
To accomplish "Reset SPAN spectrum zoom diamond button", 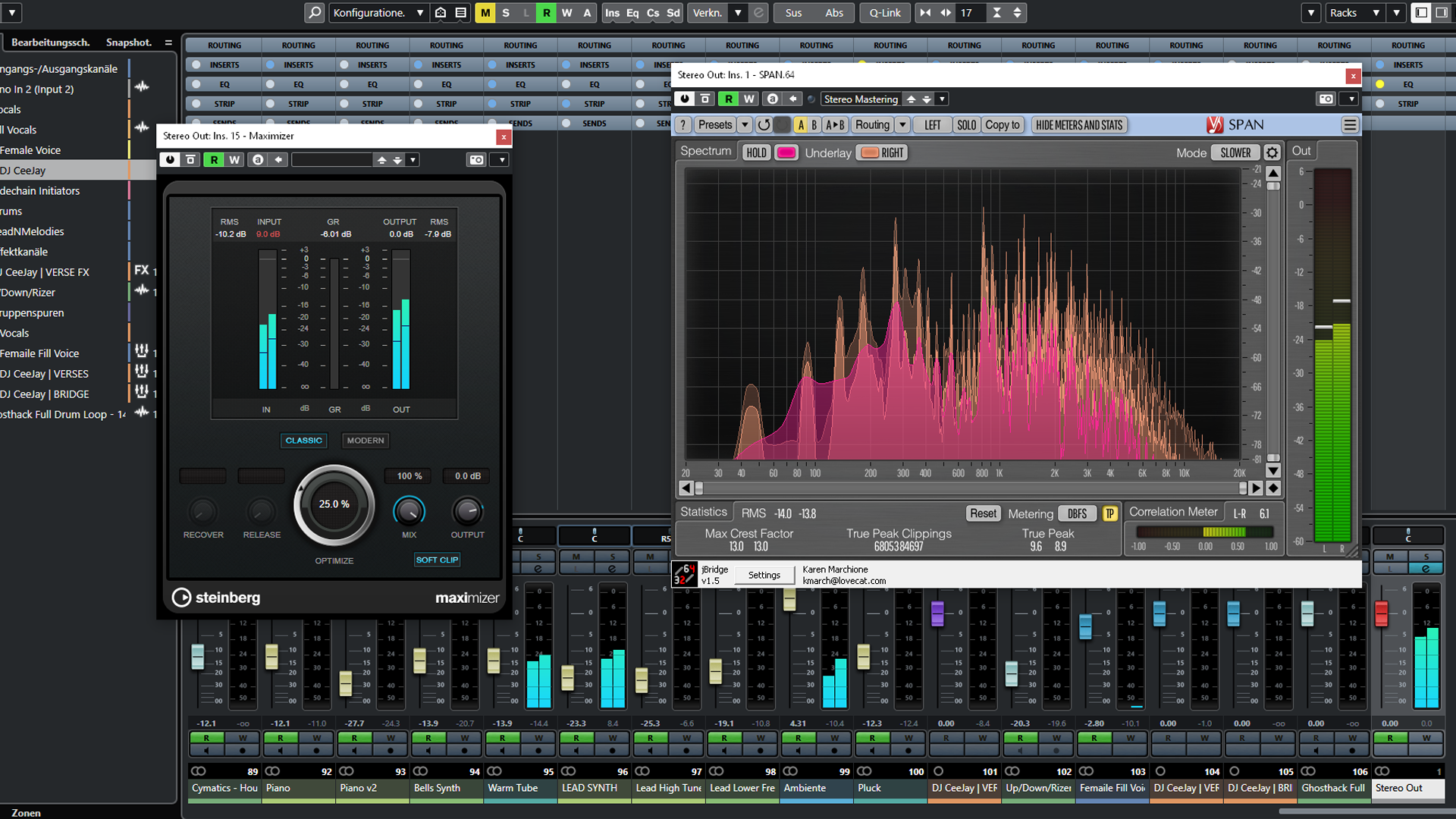I will (x=1274, y=488).
